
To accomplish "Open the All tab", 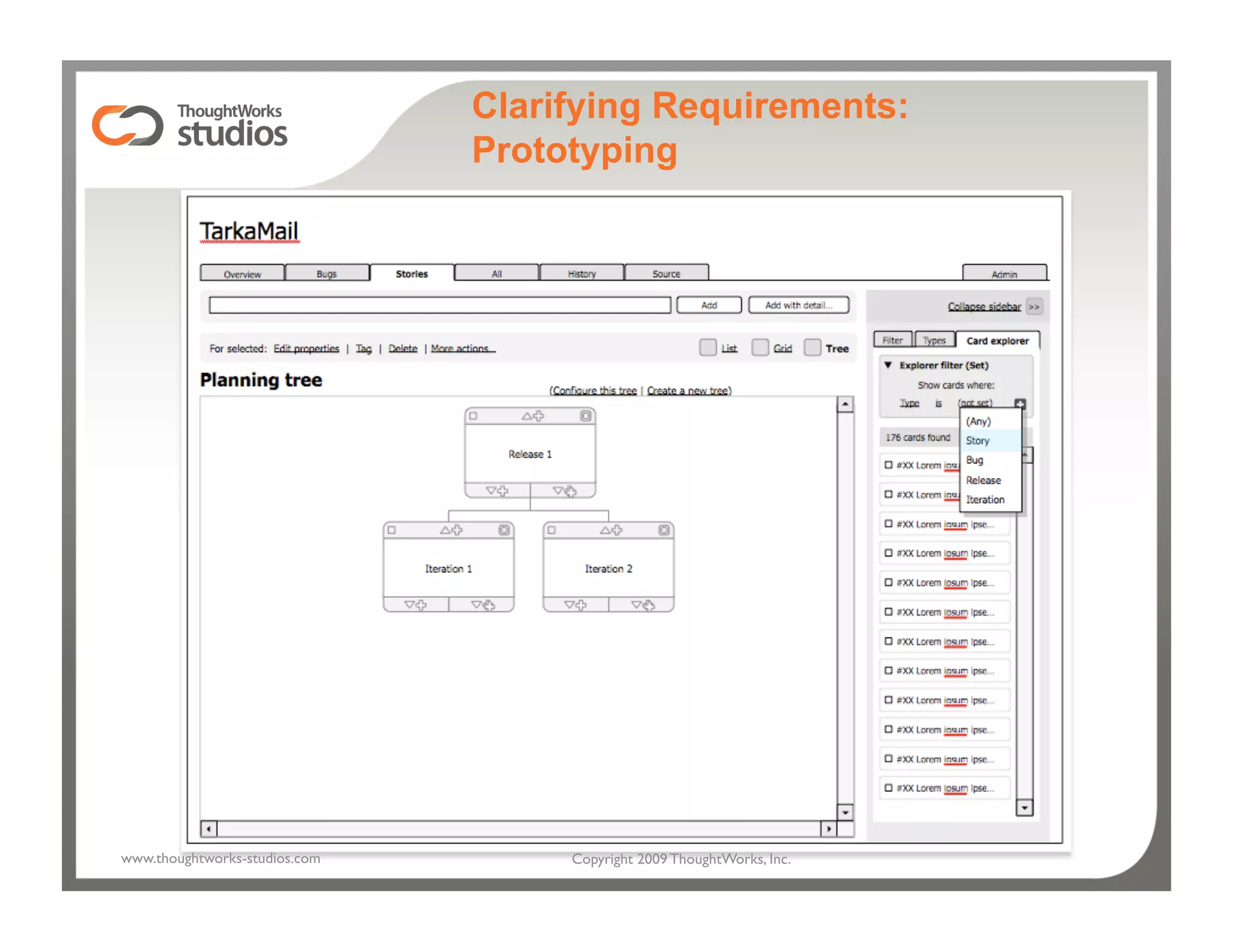I will click(497, 274).
